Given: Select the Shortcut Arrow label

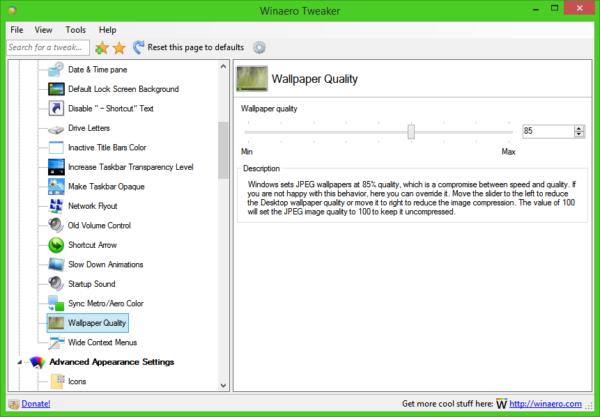Looking at the screenshot, I should click(x=92, y=245).
